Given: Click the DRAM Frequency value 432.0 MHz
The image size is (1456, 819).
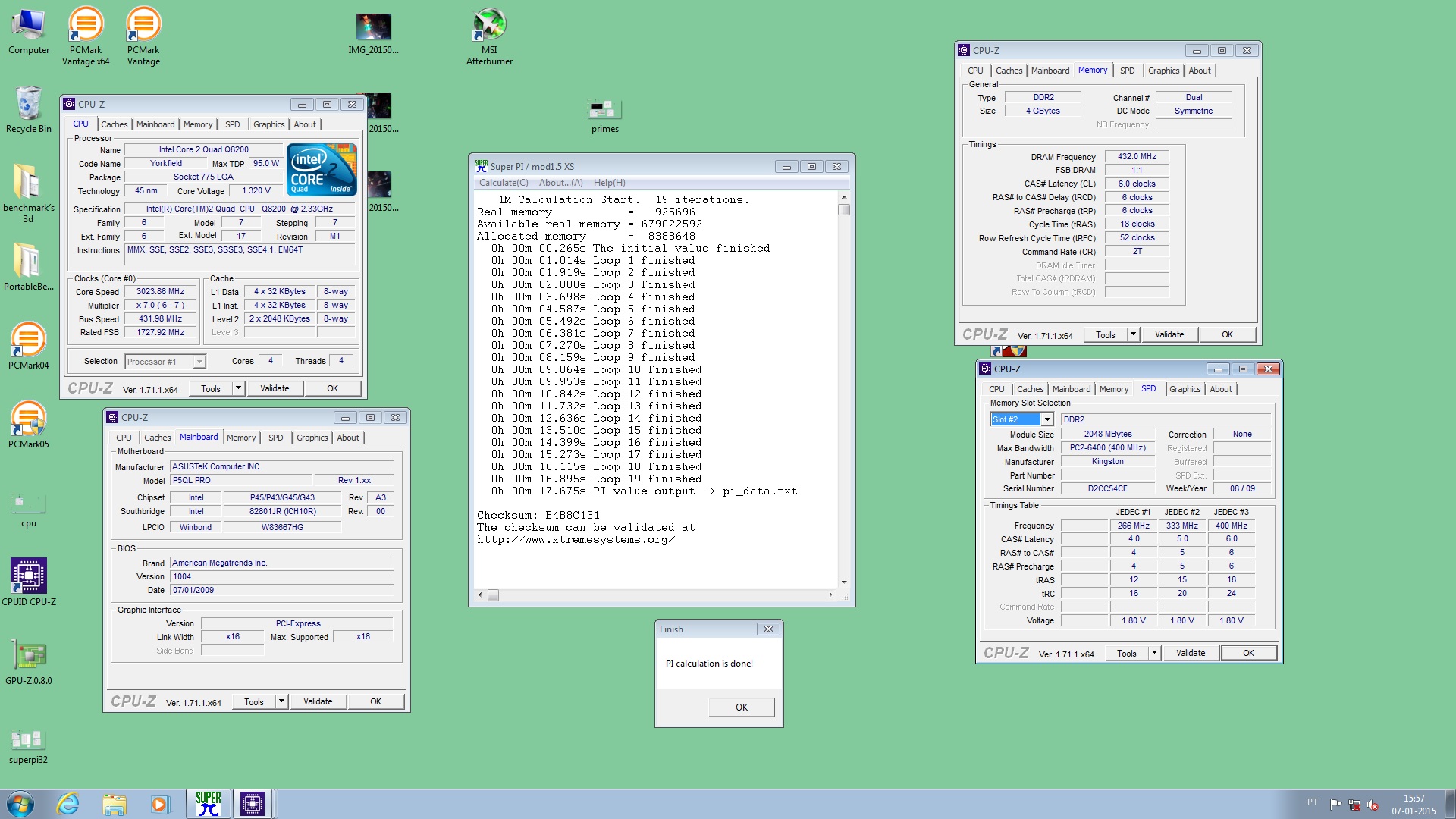Looking at the screenshot, I should [x=1136, y=157].
